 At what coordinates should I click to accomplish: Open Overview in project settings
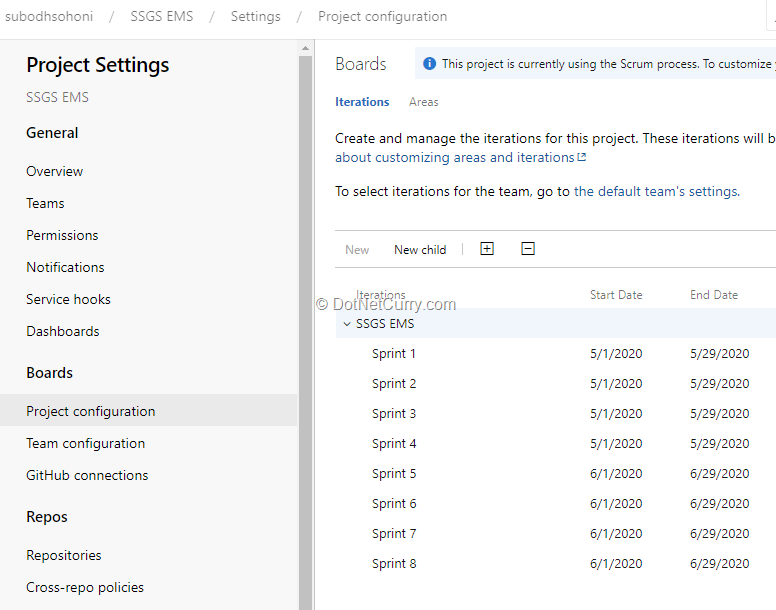[54, 171]
